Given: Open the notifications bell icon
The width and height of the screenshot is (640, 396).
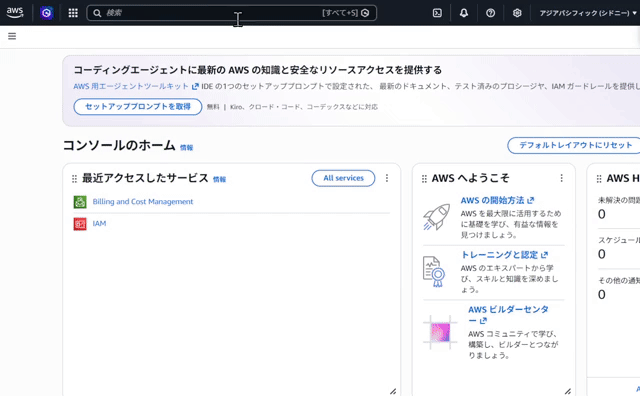Looking at the screenshot, I should tap(464, 13).
